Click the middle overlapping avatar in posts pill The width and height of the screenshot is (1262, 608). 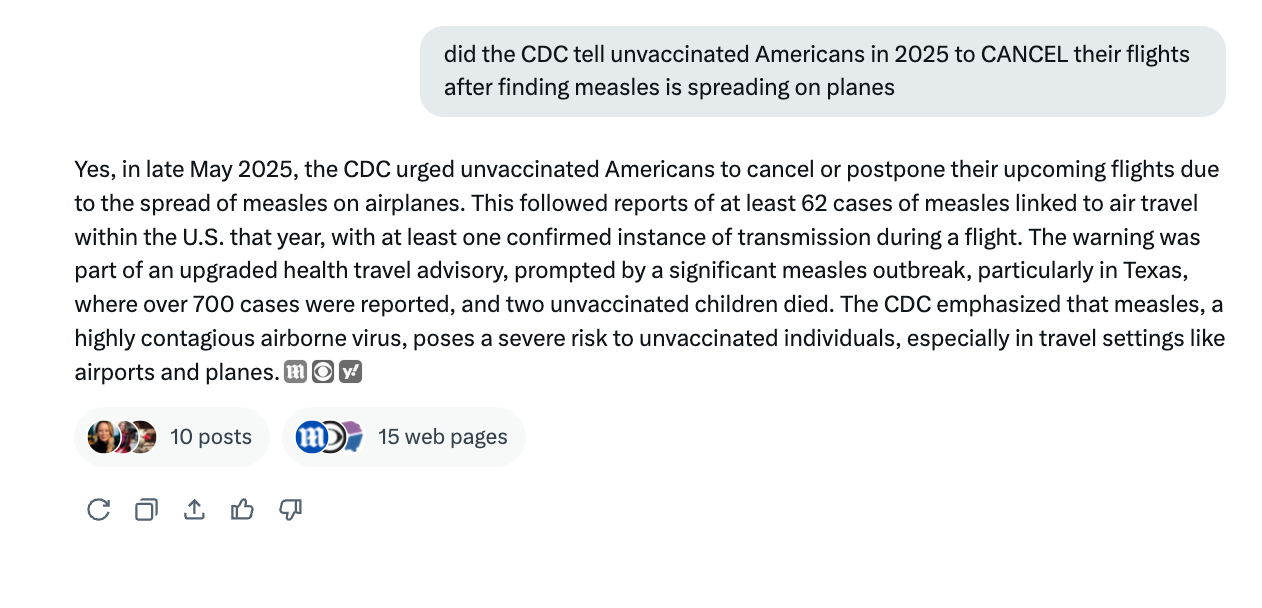pos(126,437)
